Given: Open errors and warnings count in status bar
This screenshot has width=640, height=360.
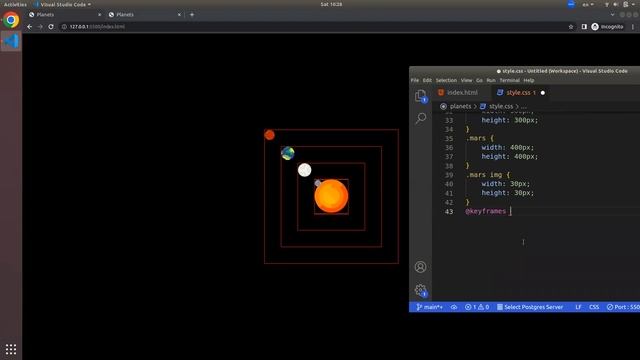Looking at the screenshot, I should 477,307.
